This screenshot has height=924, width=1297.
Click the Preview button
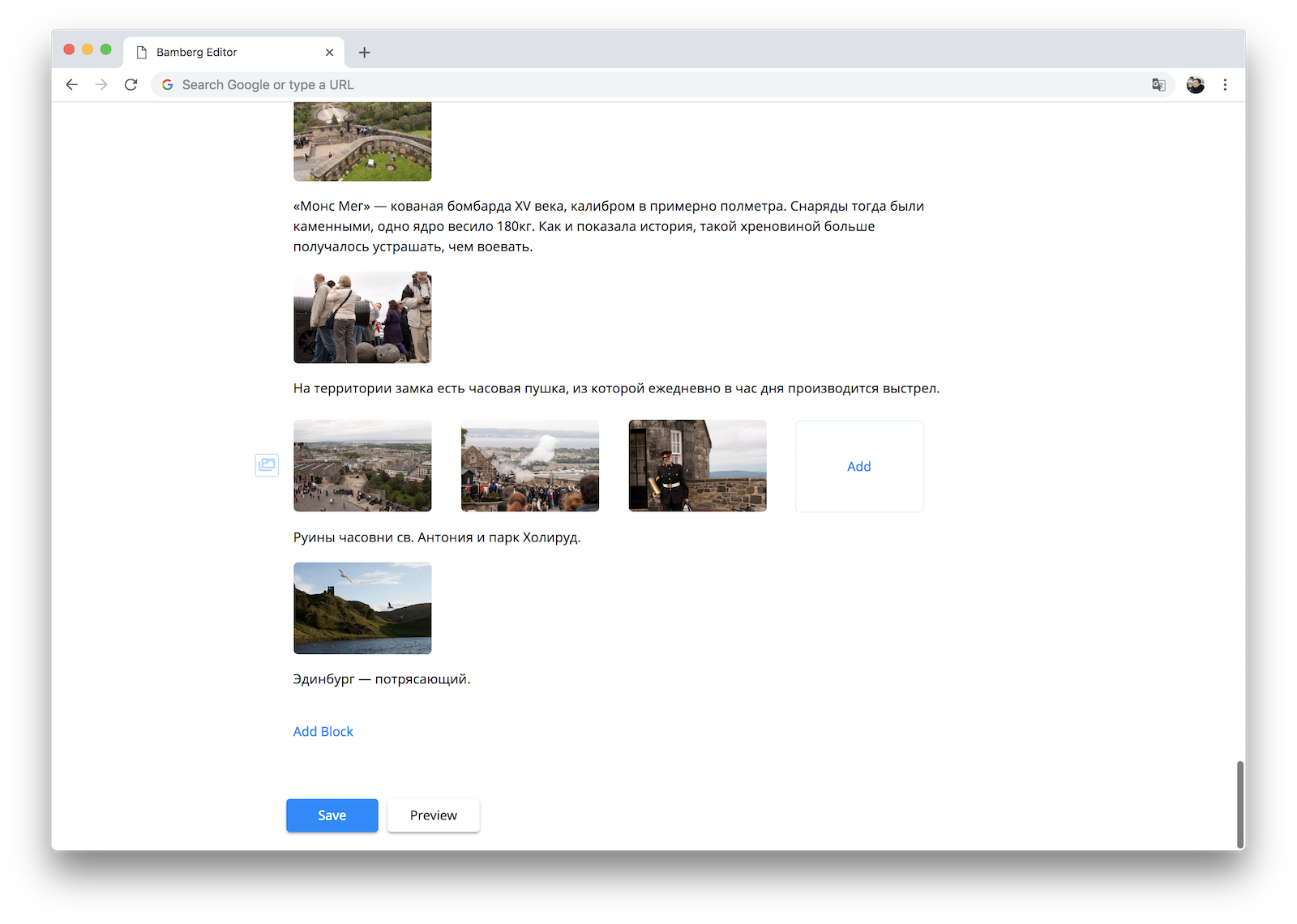pos(433,815)
